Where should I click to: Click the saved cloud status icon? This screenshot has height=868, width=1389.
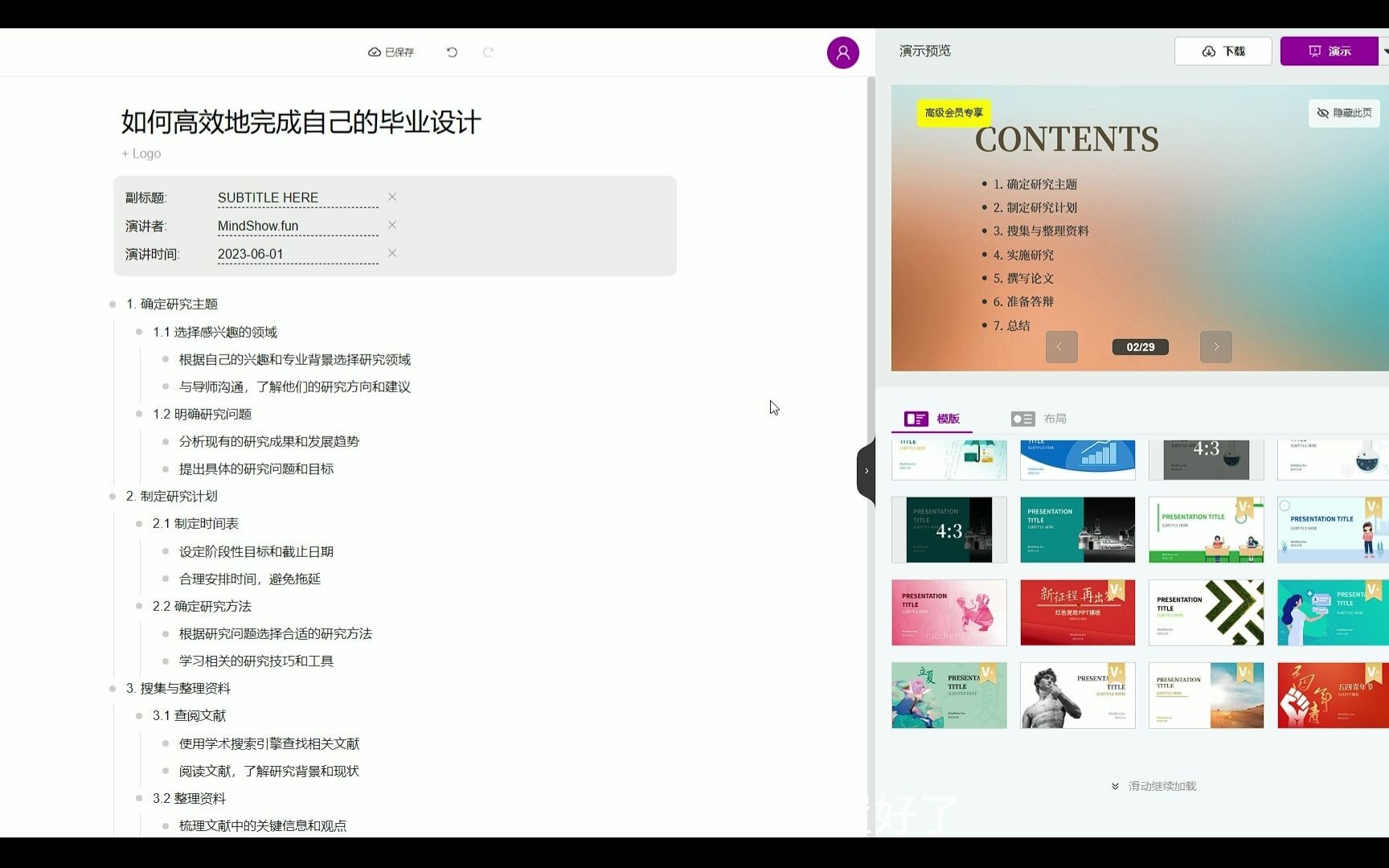tap(374, 52)
